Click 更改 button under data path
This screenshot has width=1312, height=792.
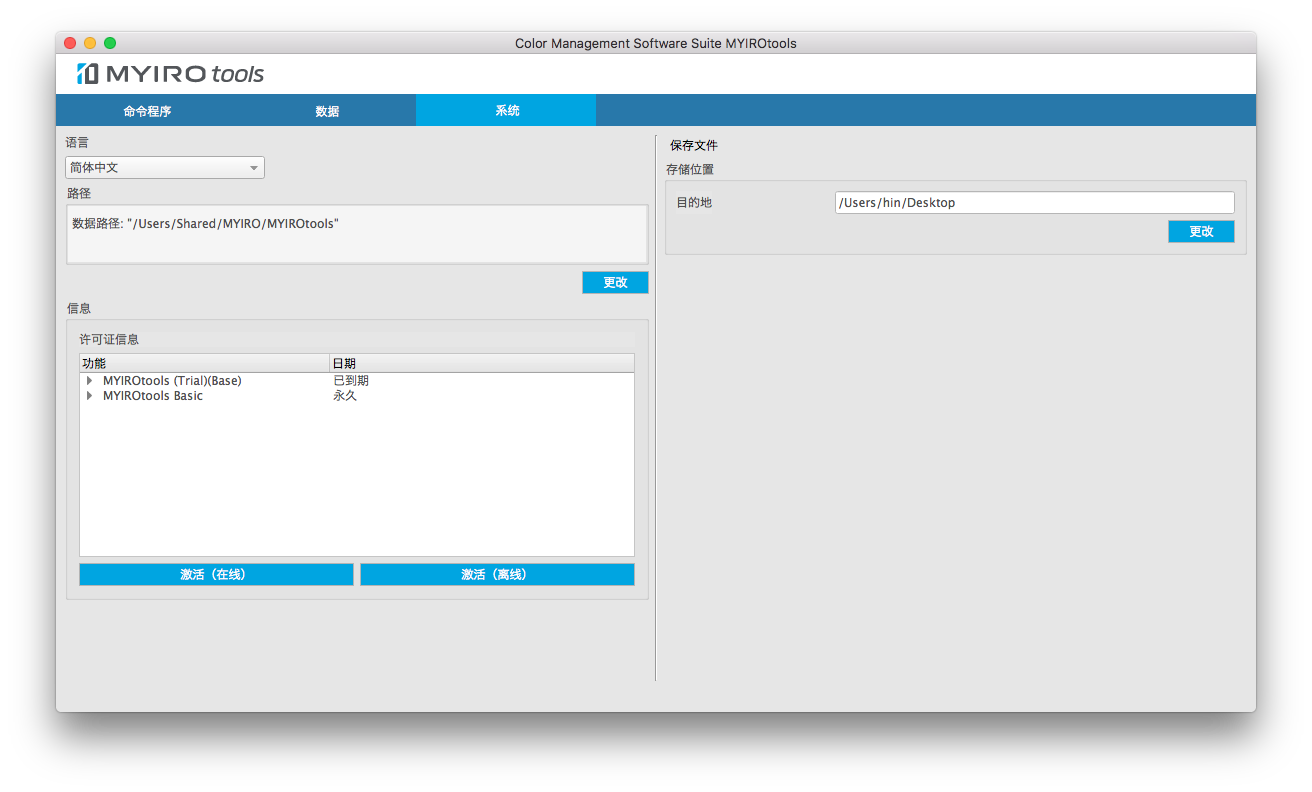coord(615,283)
